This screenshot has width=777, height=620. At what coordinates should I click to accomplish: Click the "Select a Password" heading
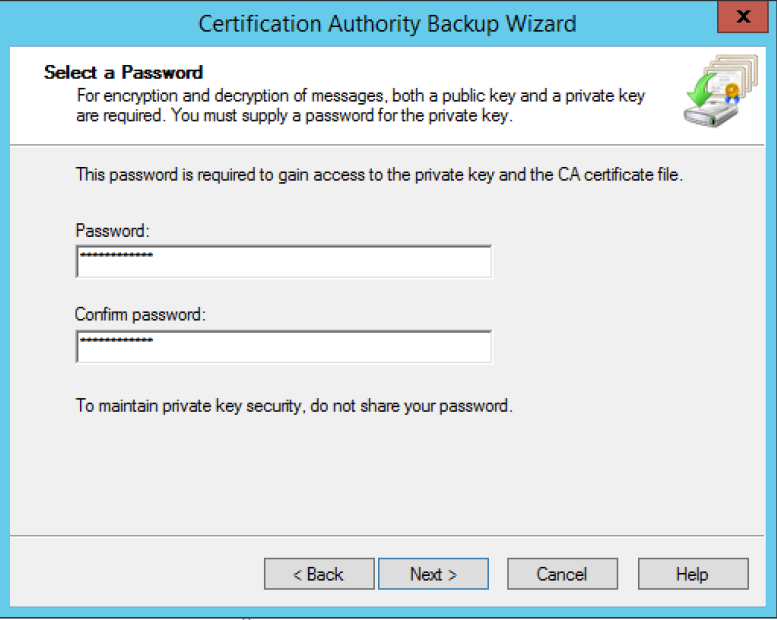coord(123,72)
